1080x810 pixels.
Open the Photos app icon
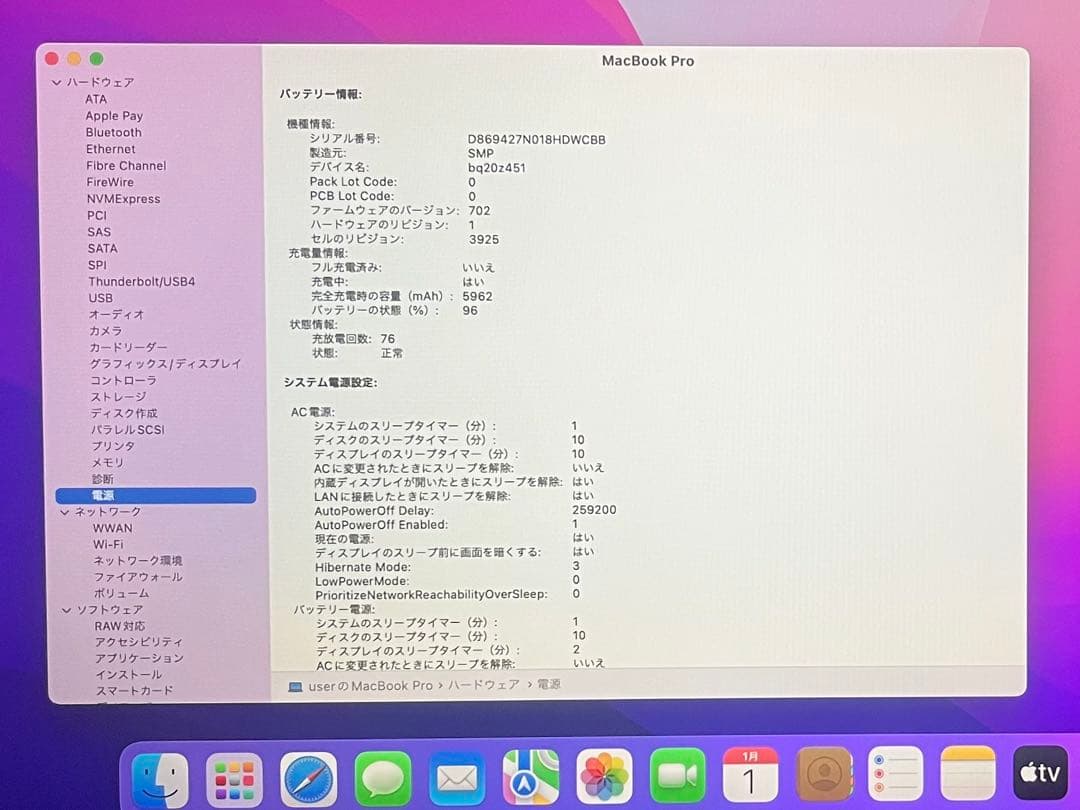[604, 778]
